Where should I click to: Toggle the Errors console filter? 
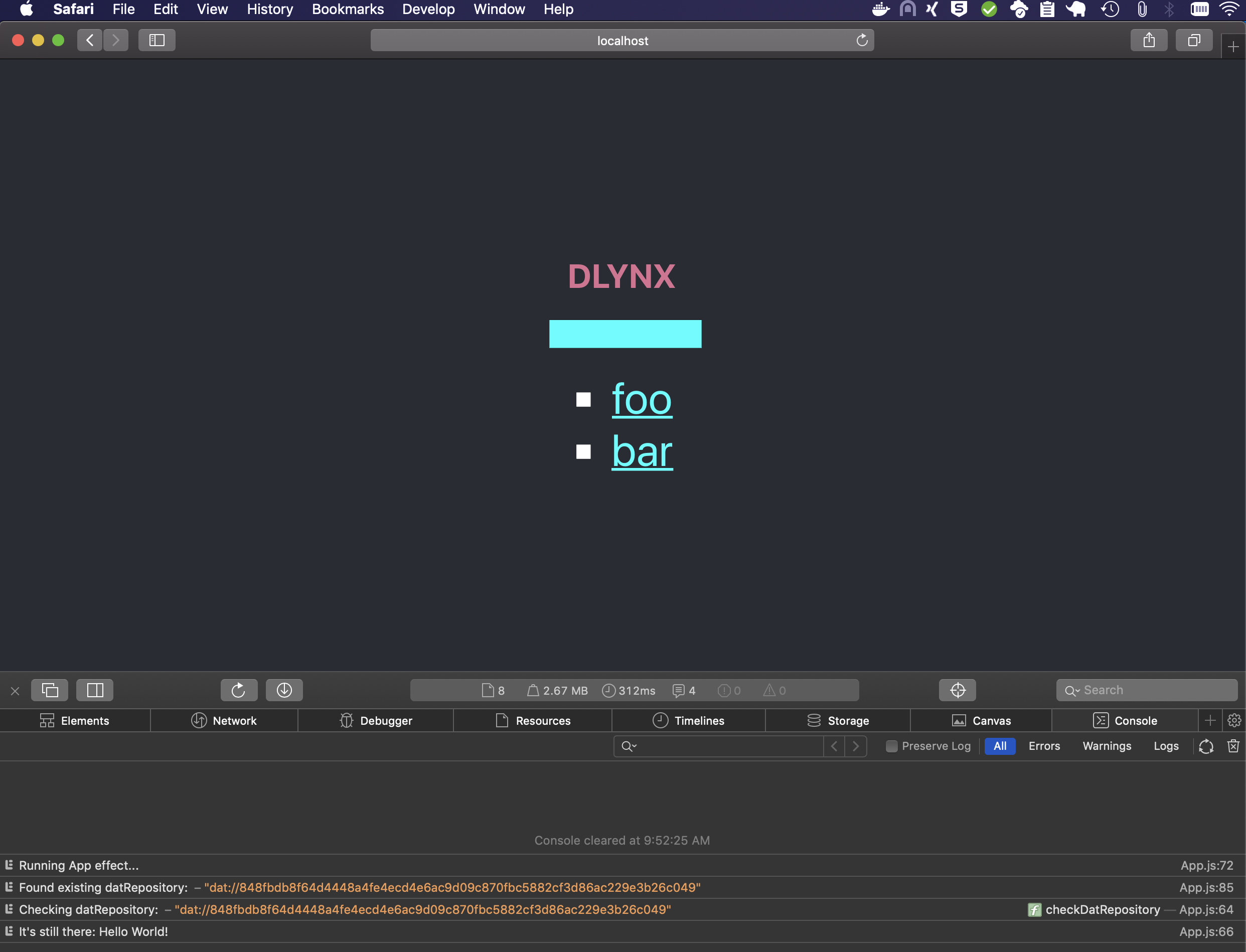(x=1044, y=746)
